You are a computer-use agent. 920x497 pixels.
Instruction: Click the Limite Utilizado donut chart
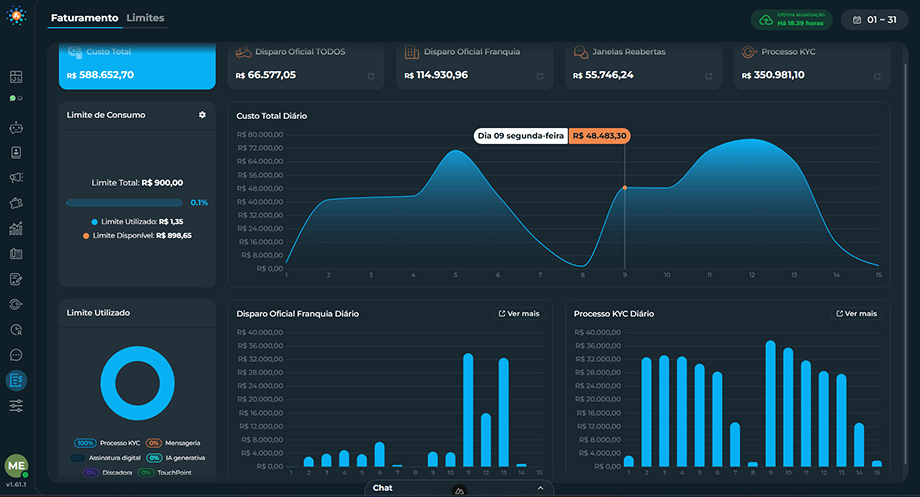coord(137,383)
